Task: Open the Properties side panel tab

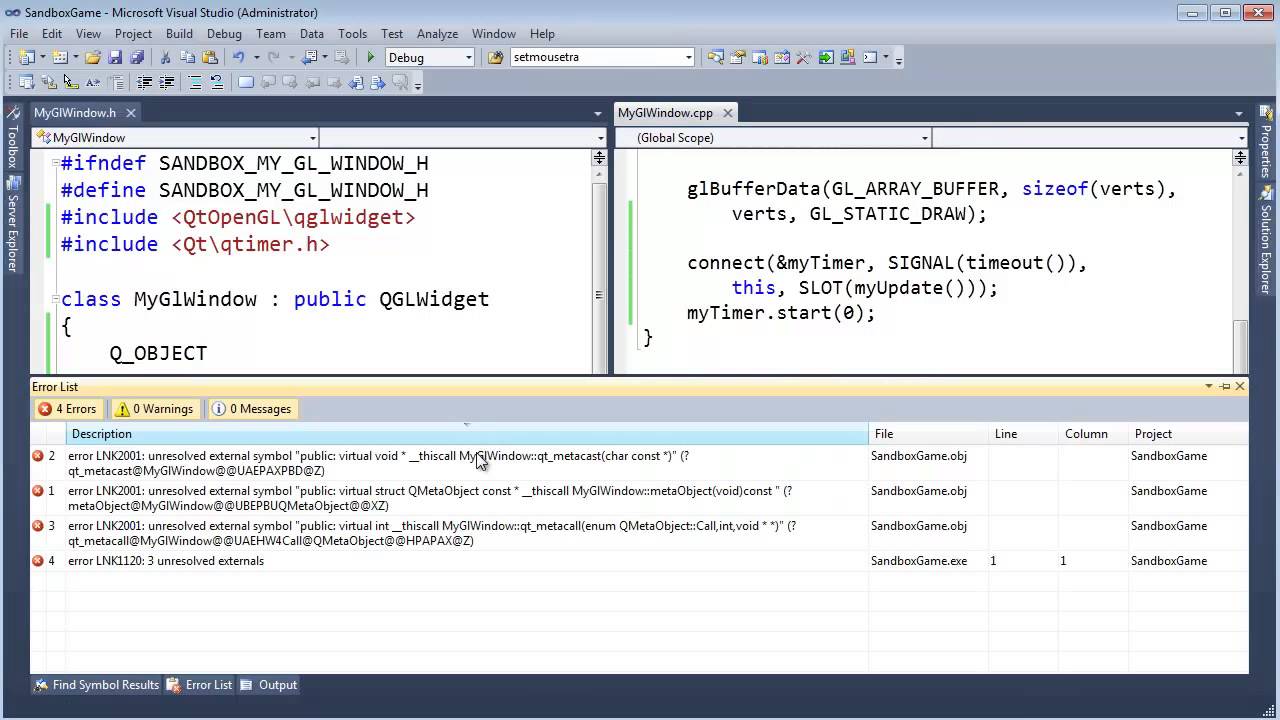Action: (1265, 144)
